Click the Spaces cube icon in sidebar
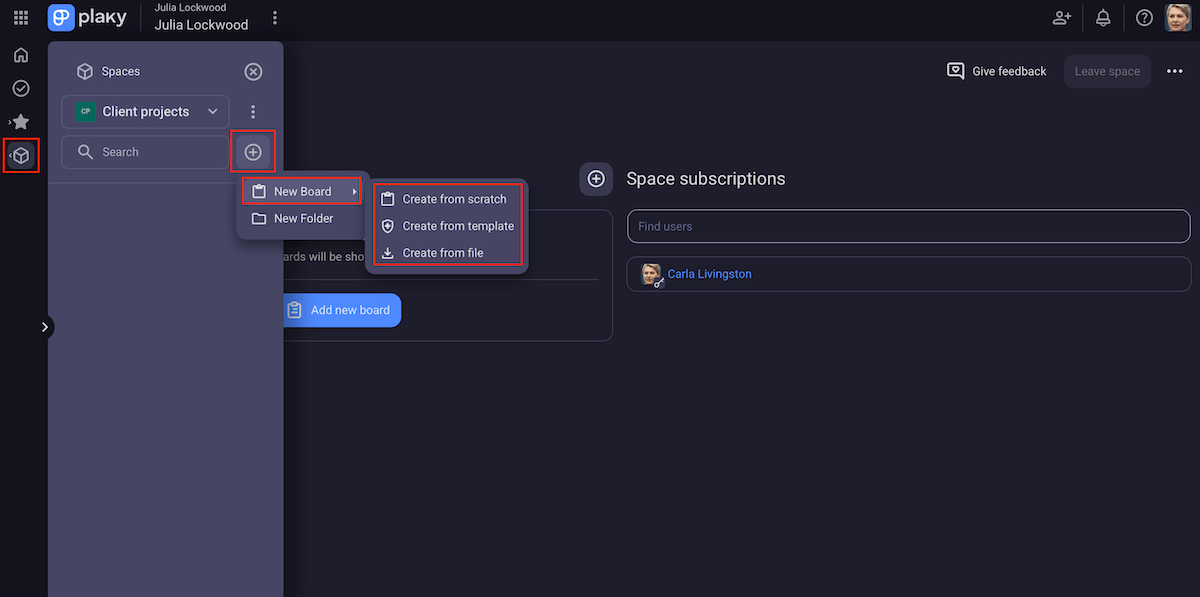Viewport: 1200px width, 597px height. pos(22,156)
